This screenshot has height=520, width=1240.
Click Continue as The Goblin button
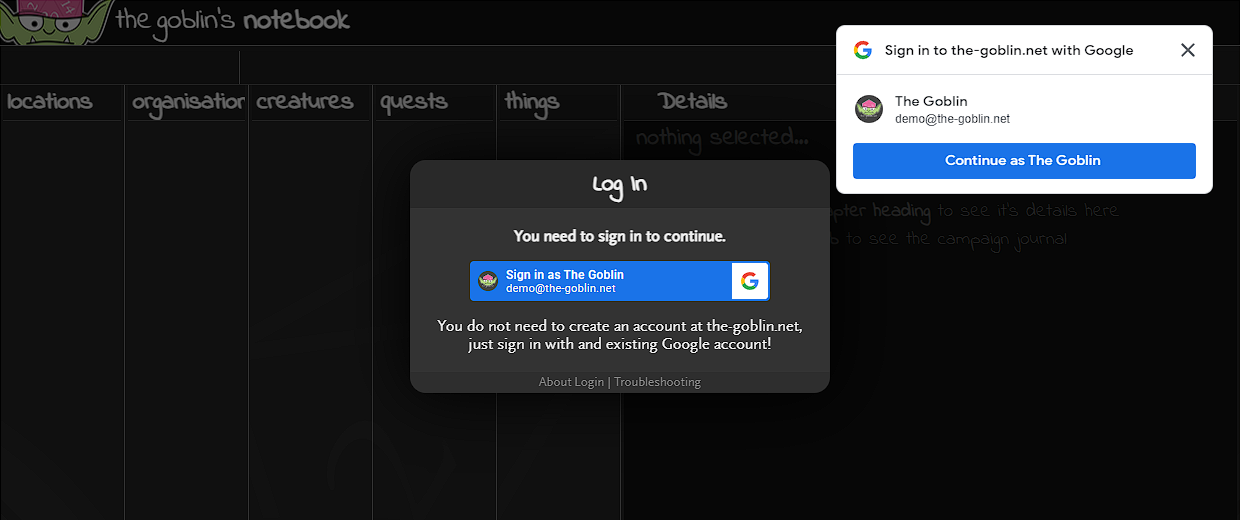[x=1023, y=160]
